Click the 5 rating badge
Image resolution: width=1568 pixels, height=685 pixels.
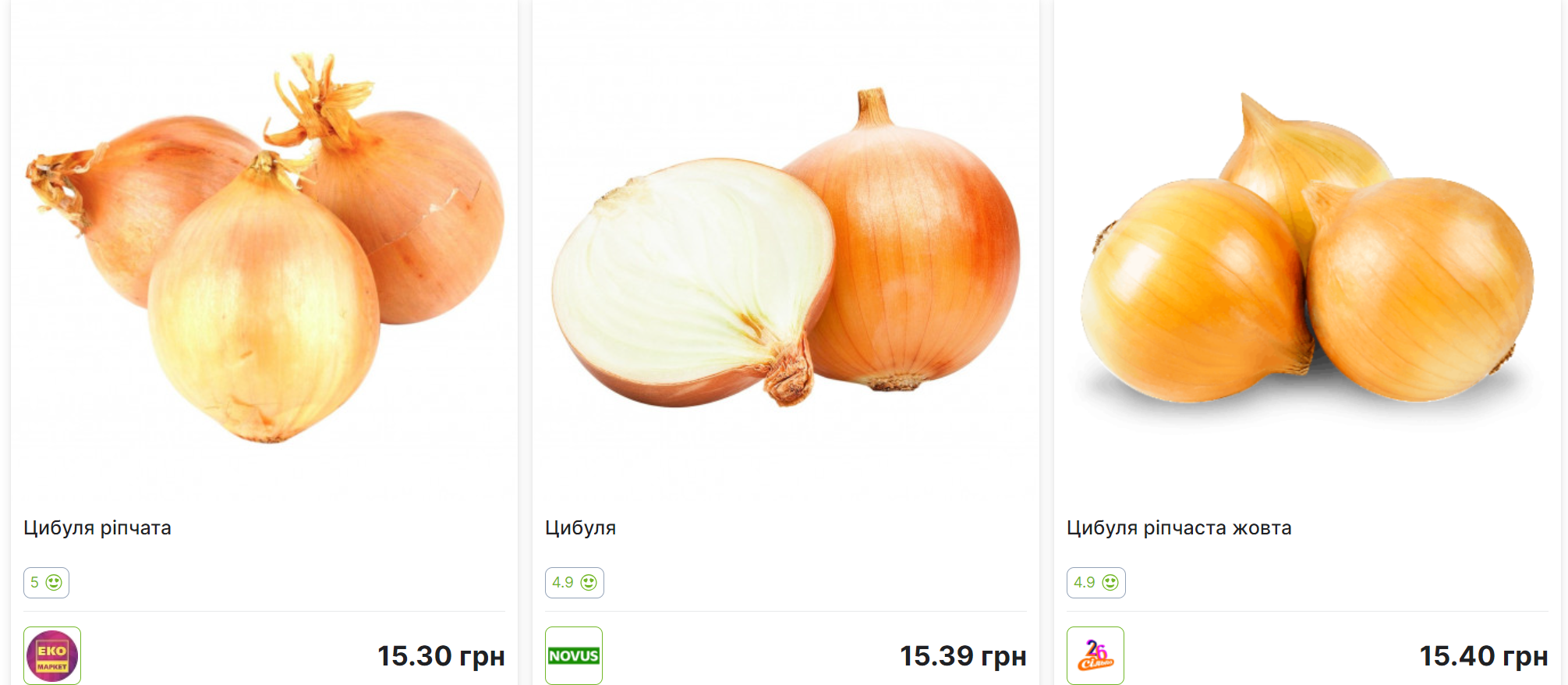[46, 583]
